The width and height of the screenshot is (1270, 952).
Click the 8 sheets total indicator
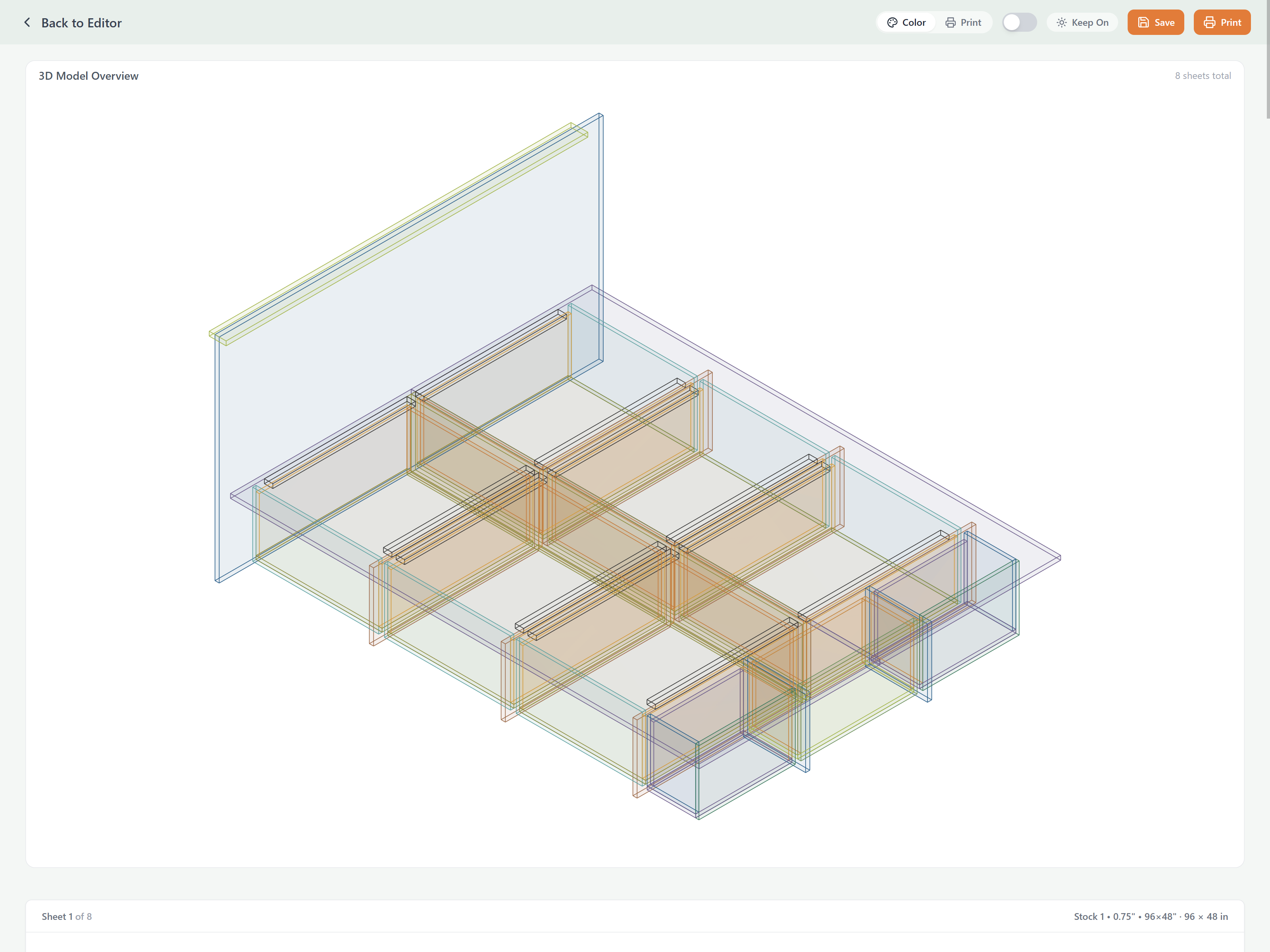1203,75
